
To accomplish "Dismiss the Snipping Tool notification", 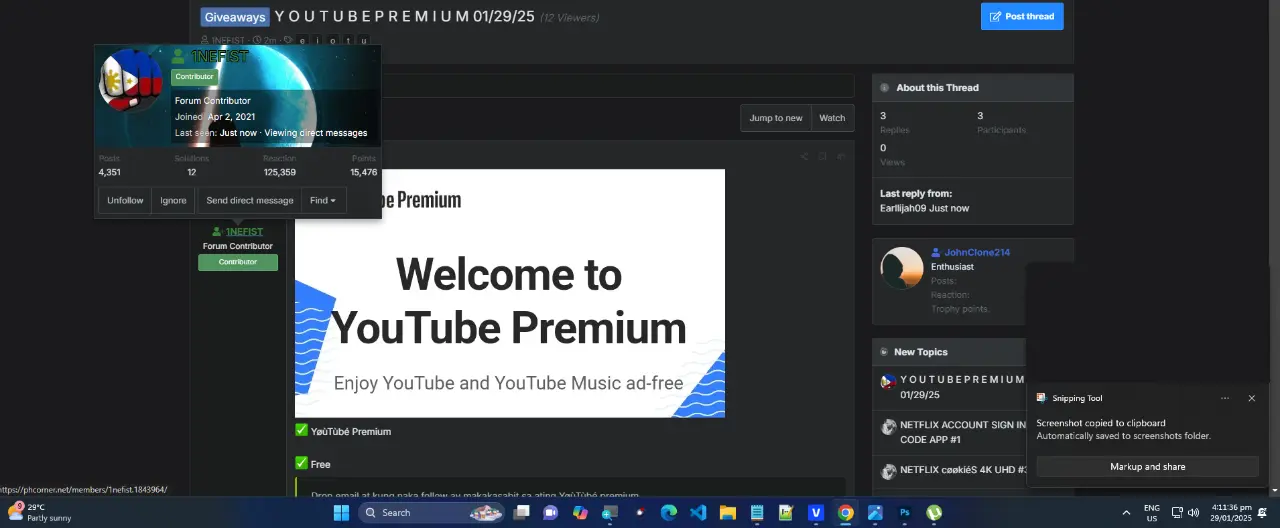I will click(1251, 398).
